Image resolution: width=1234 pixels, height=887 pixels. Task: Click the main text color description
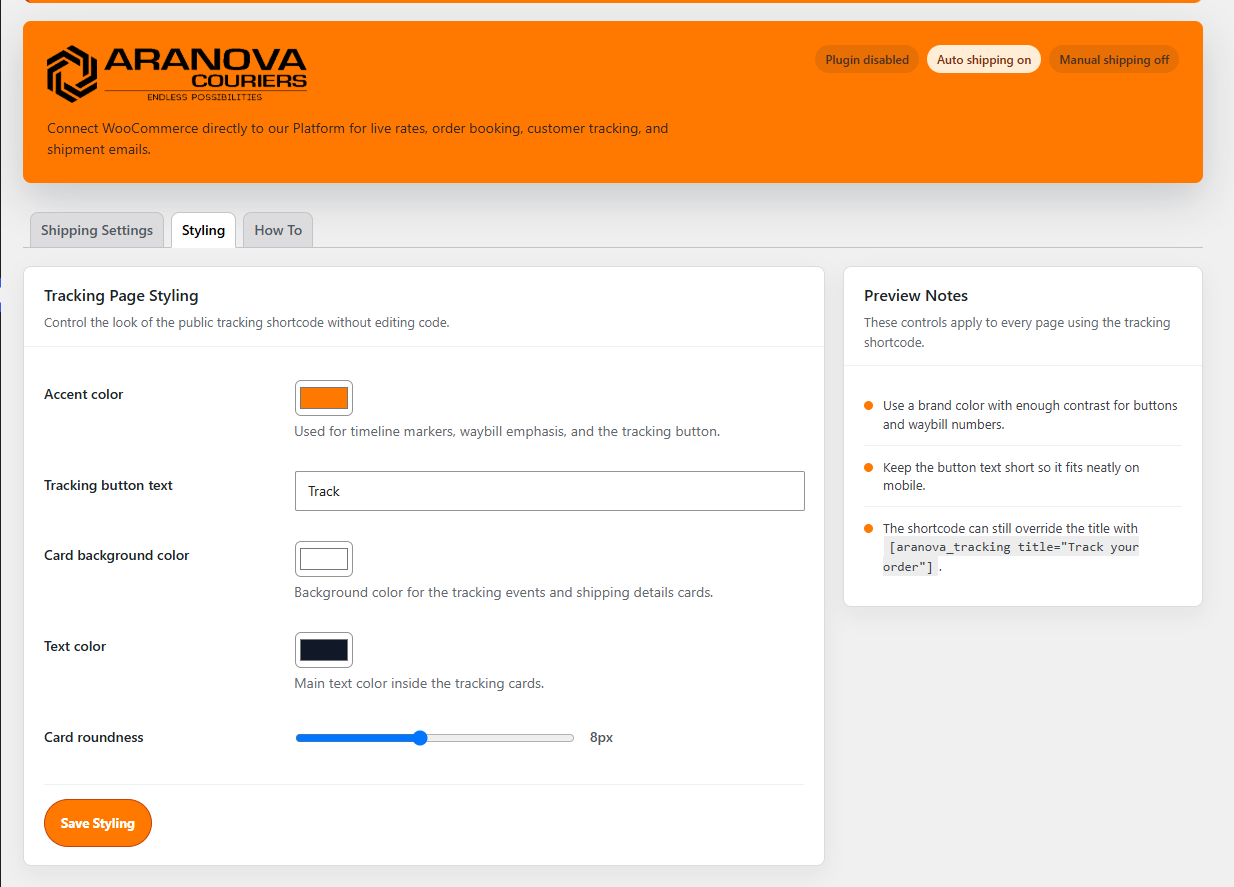pyautogui.click(x=419, y=684)
